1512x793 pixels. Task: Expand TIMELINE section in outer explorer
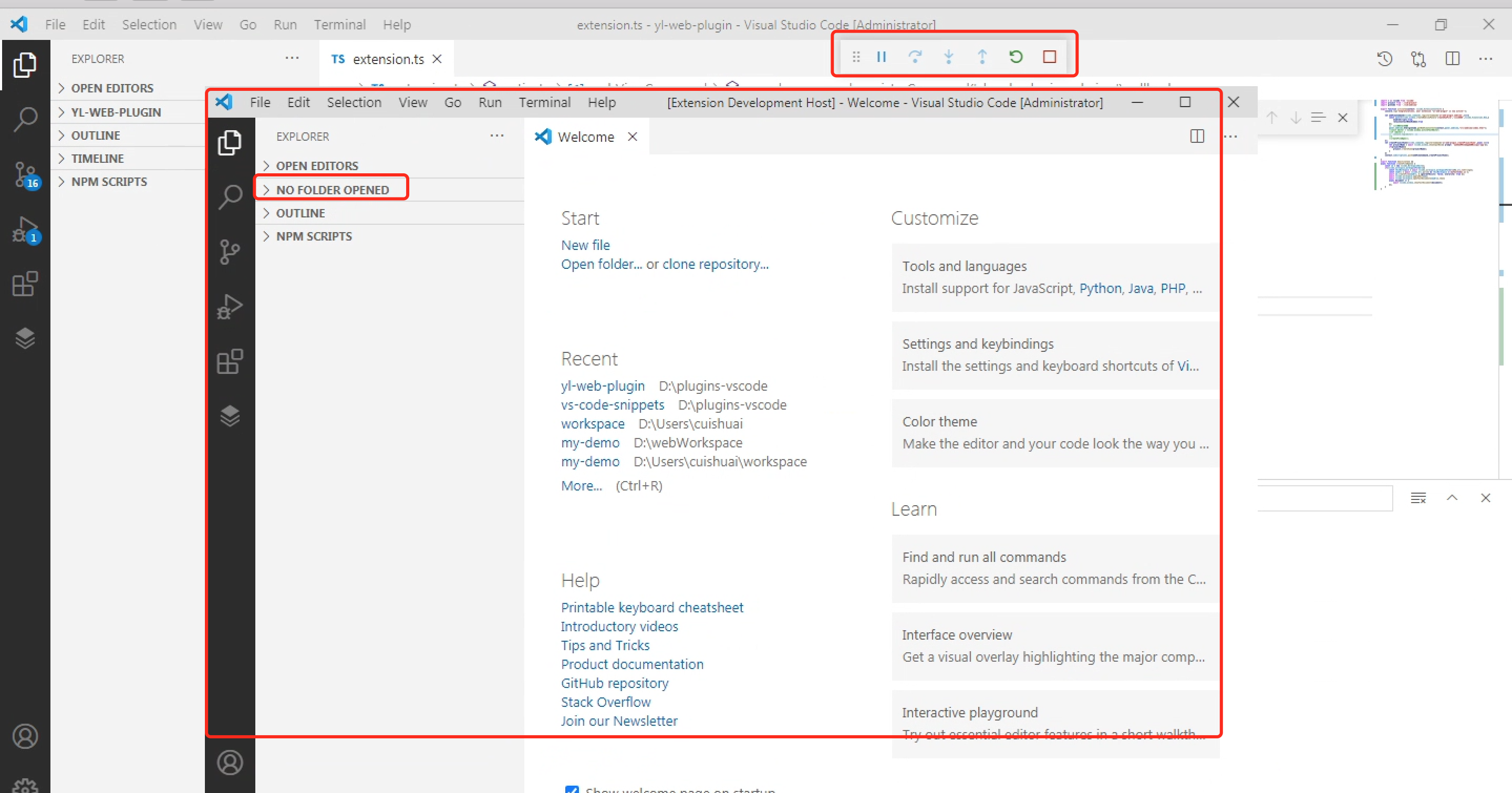97,159
